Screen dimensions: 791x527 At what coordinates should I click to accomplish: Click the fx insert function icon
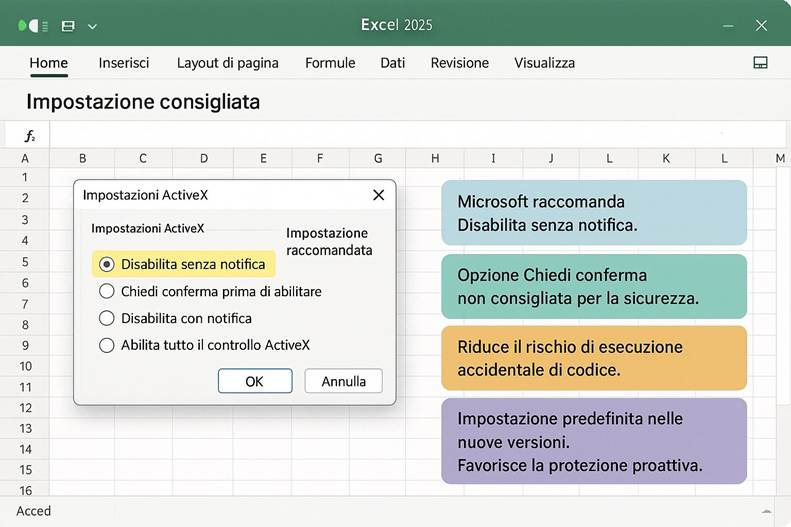pyautogui.click(x=30, y=136)
